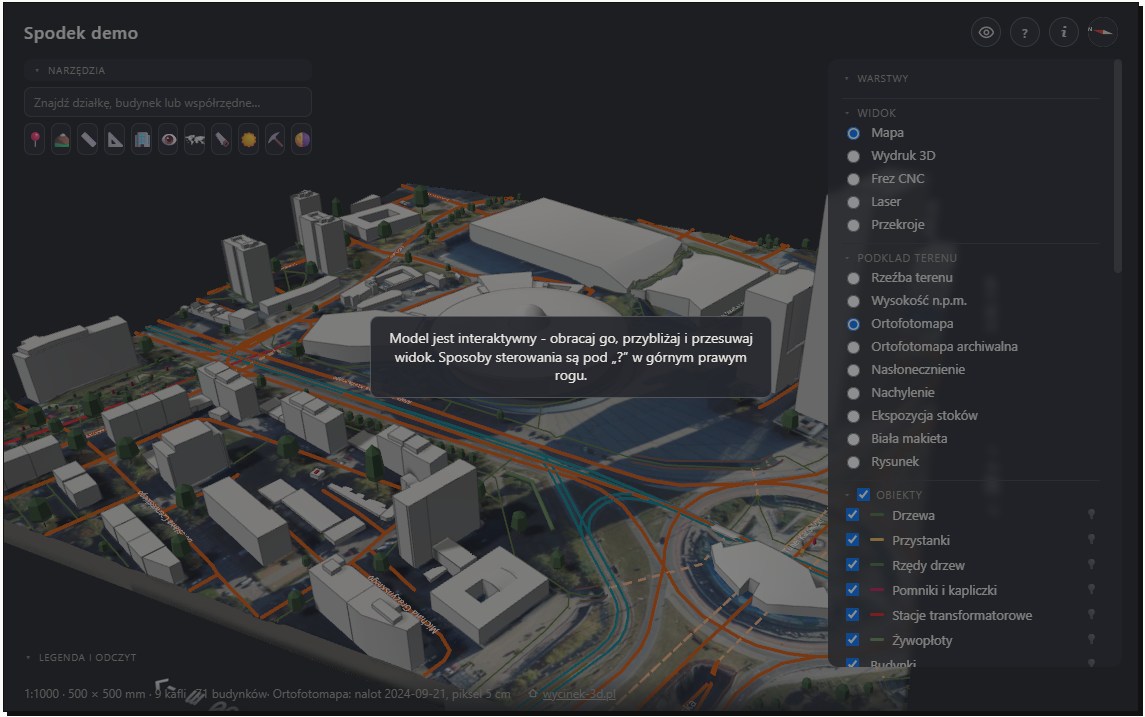Select the Frez CNC view
Image resolution: width=1145 pixels, height=717 pixels.
pos(853,179)
